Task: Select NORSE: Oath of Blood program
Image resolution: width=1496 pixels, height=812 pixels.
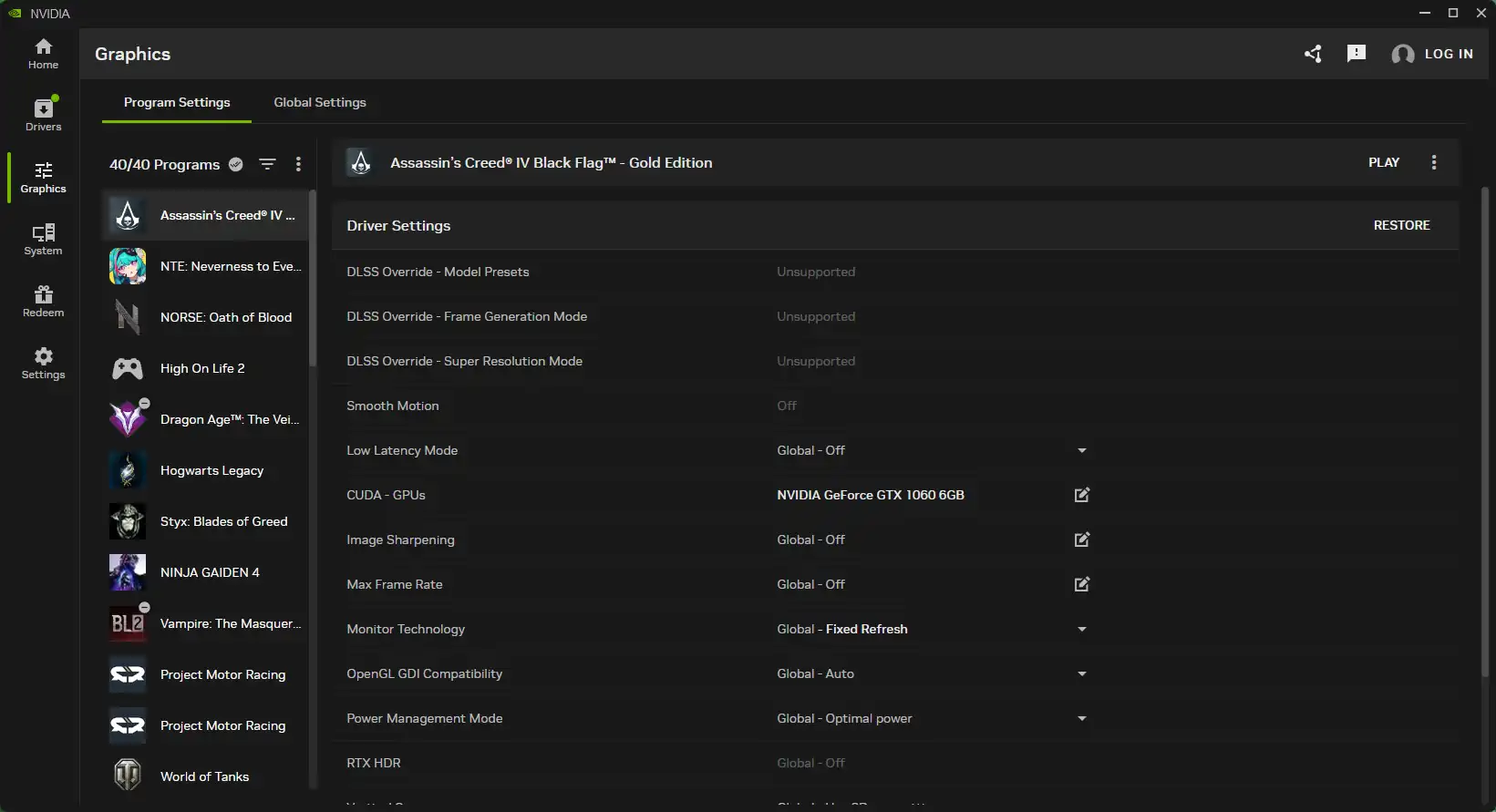Action: (x=205, y=317)
